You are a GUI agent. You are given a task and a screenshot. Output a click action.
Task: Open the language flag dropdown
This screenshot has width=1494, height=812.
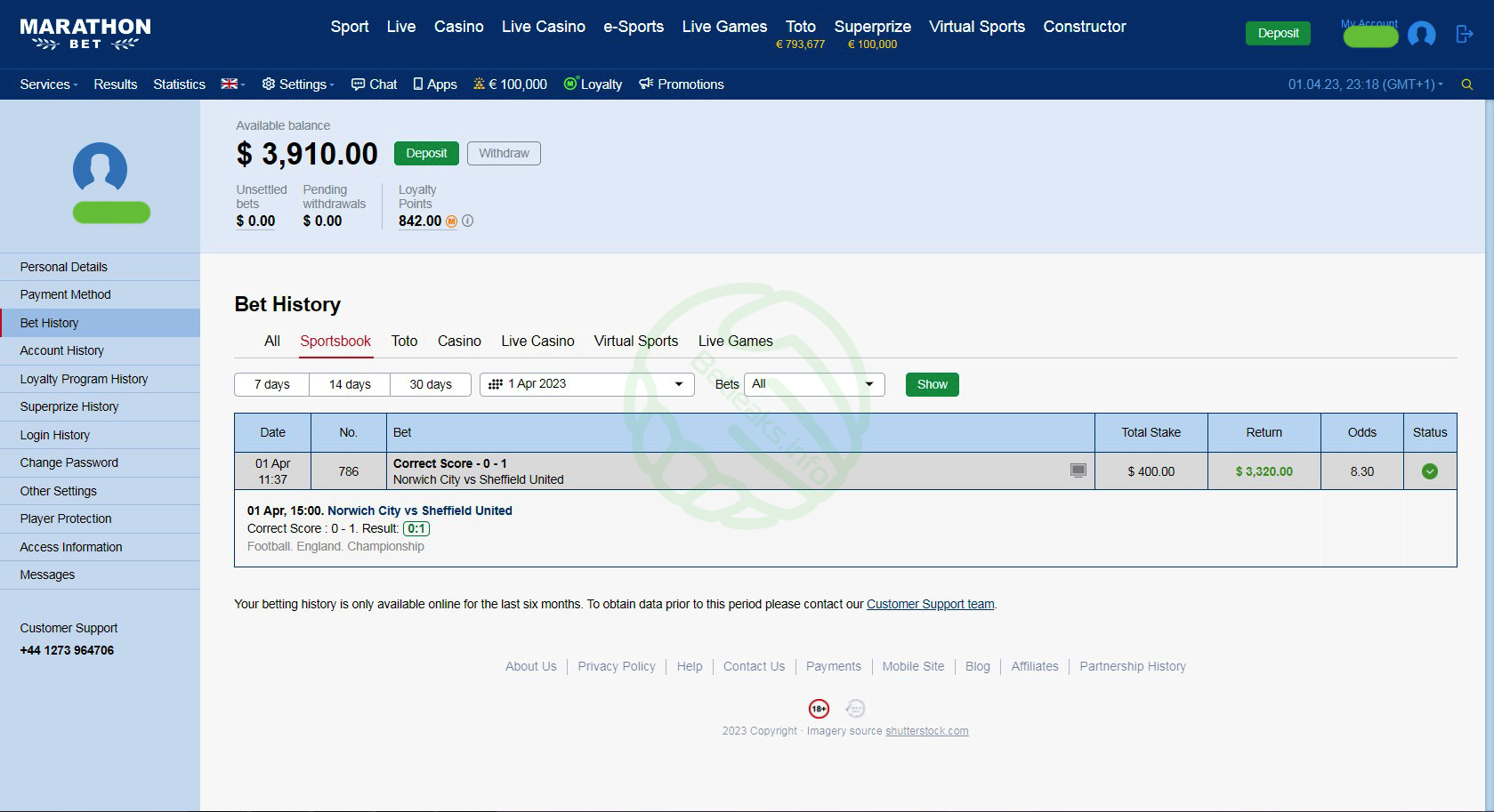pyautogui.click(x=233, y=84)
